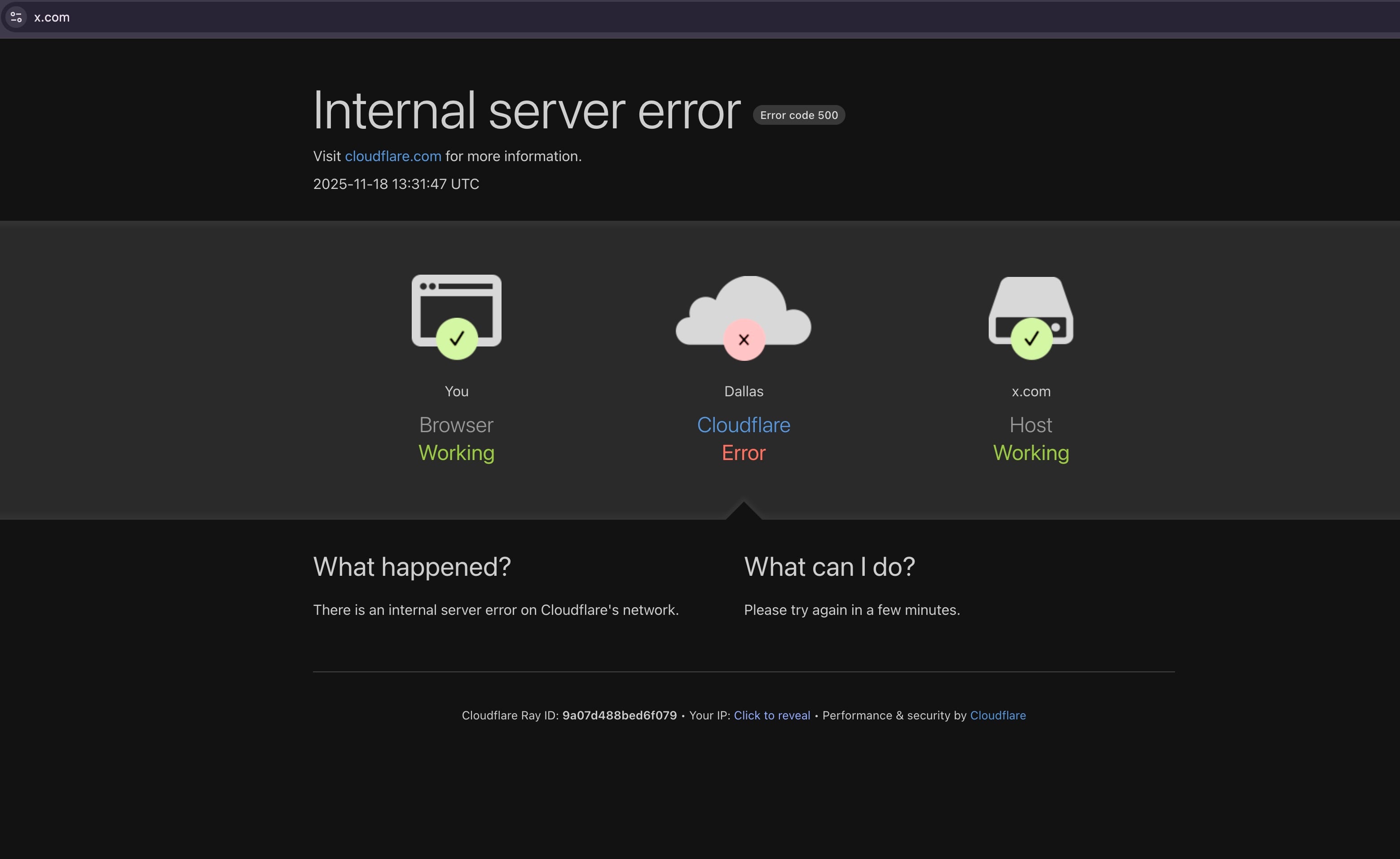Click the "Dallas" location label
1400x859 pixels.
(744, 391)
